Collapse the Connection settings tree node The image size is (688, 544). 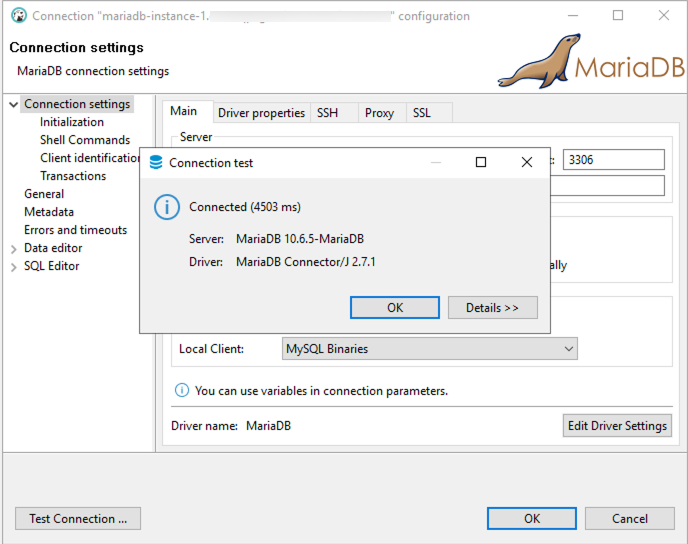tap(13, 104)
